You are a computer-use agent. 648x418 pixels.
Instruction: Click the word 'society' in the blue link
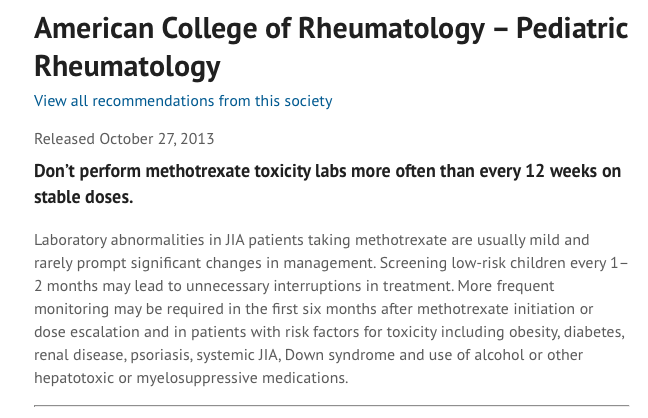coord(308,101)
